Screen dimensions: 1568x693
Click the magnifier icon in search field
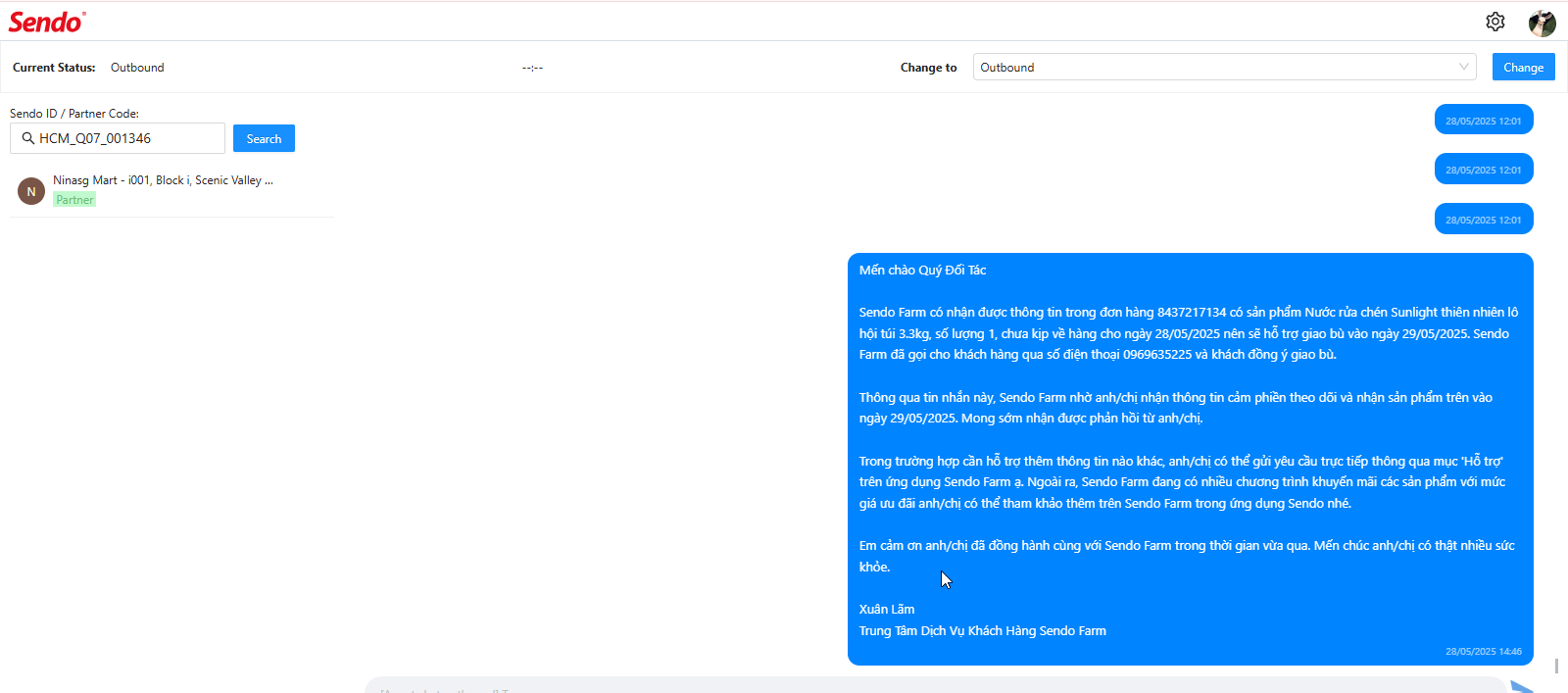pos(28,138)
